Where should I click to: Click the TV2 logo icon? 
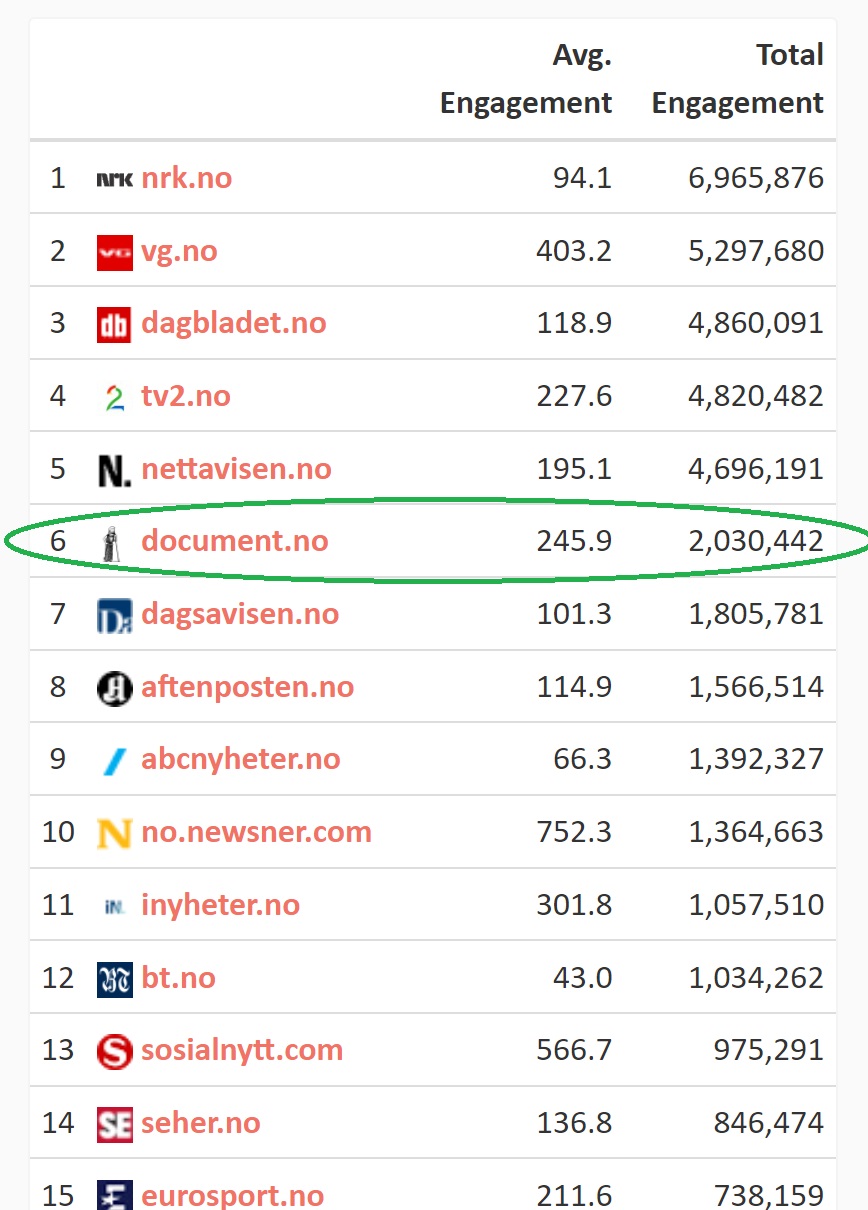coord(114,398)
